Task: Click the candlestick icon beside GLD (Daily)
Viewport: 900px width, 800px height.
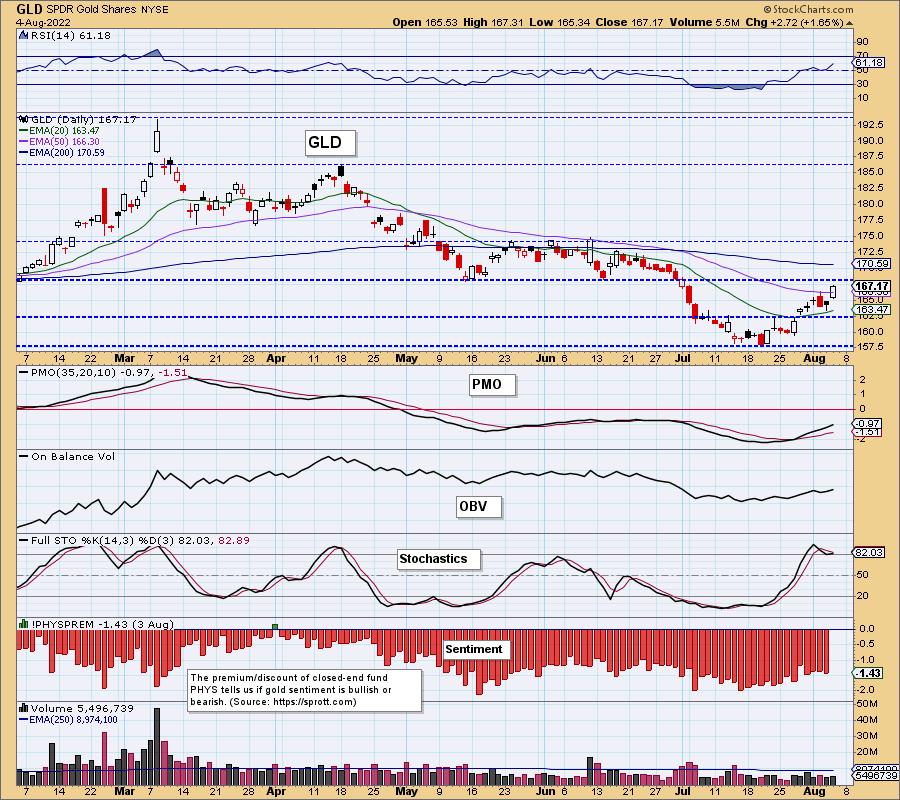Action: [23, 119]
